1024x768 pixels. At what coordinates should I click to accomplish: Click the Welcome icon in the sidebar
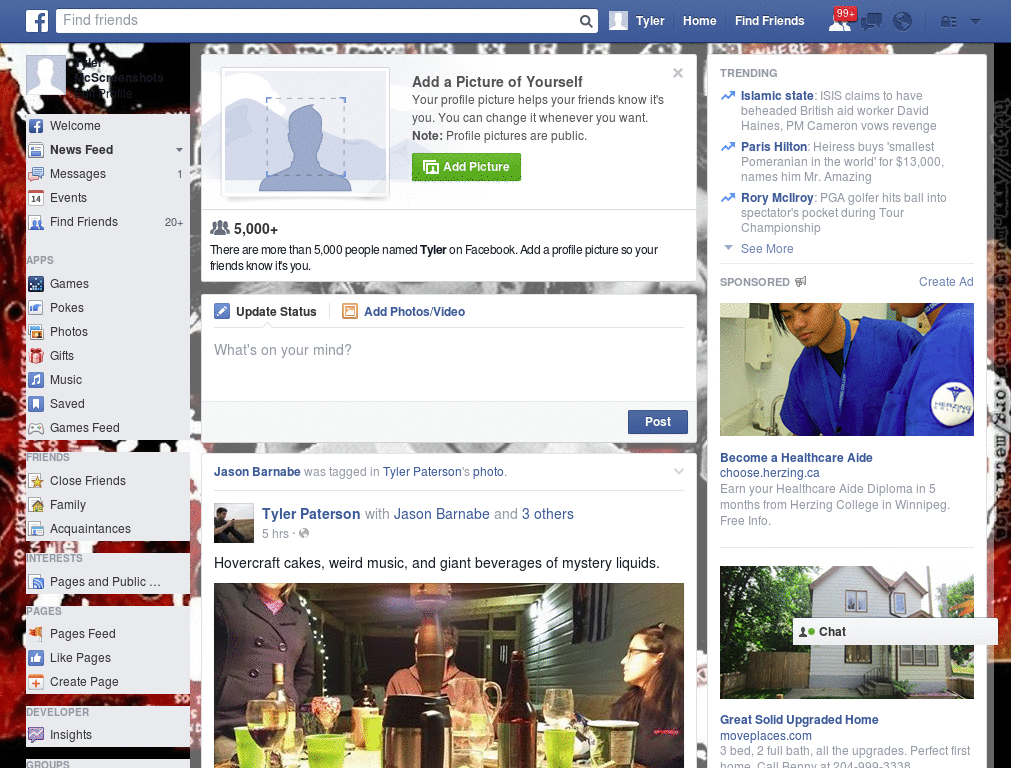(x=36, y=126)
